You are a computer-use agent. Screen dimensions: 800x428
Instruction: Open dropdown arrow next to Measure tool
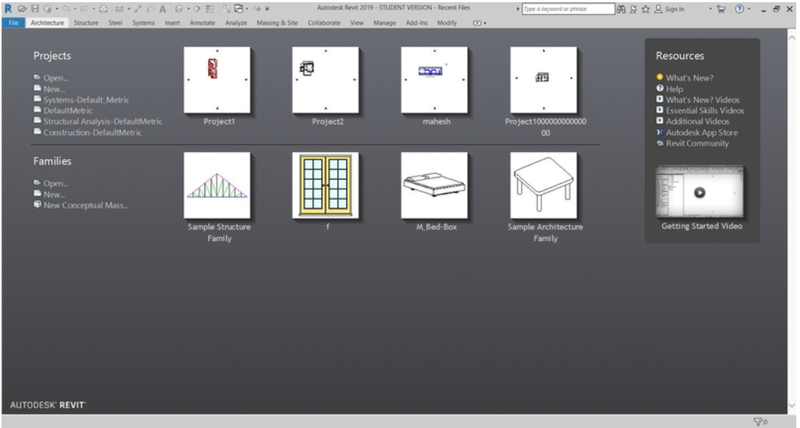129,9
